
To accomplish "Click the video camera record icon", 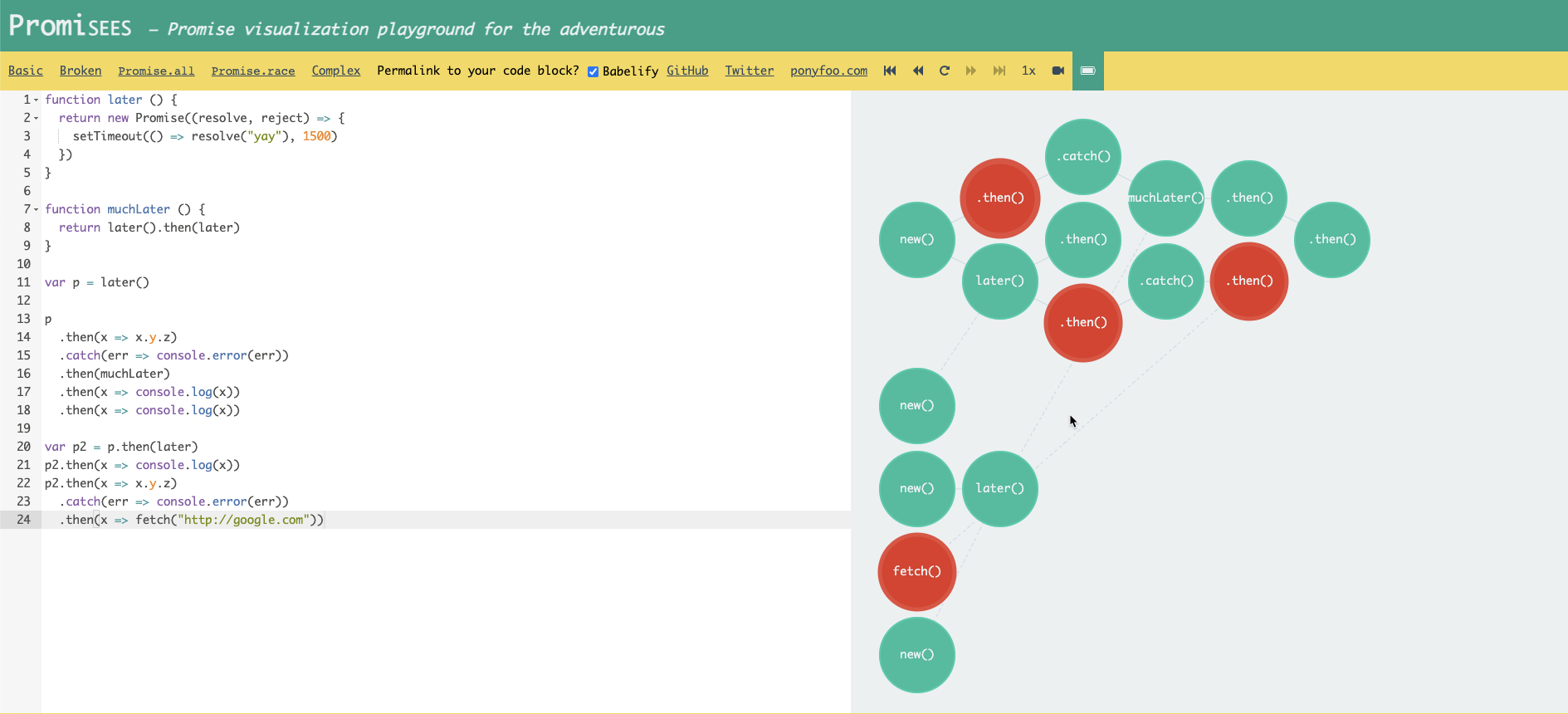I will pos(1058,71).
